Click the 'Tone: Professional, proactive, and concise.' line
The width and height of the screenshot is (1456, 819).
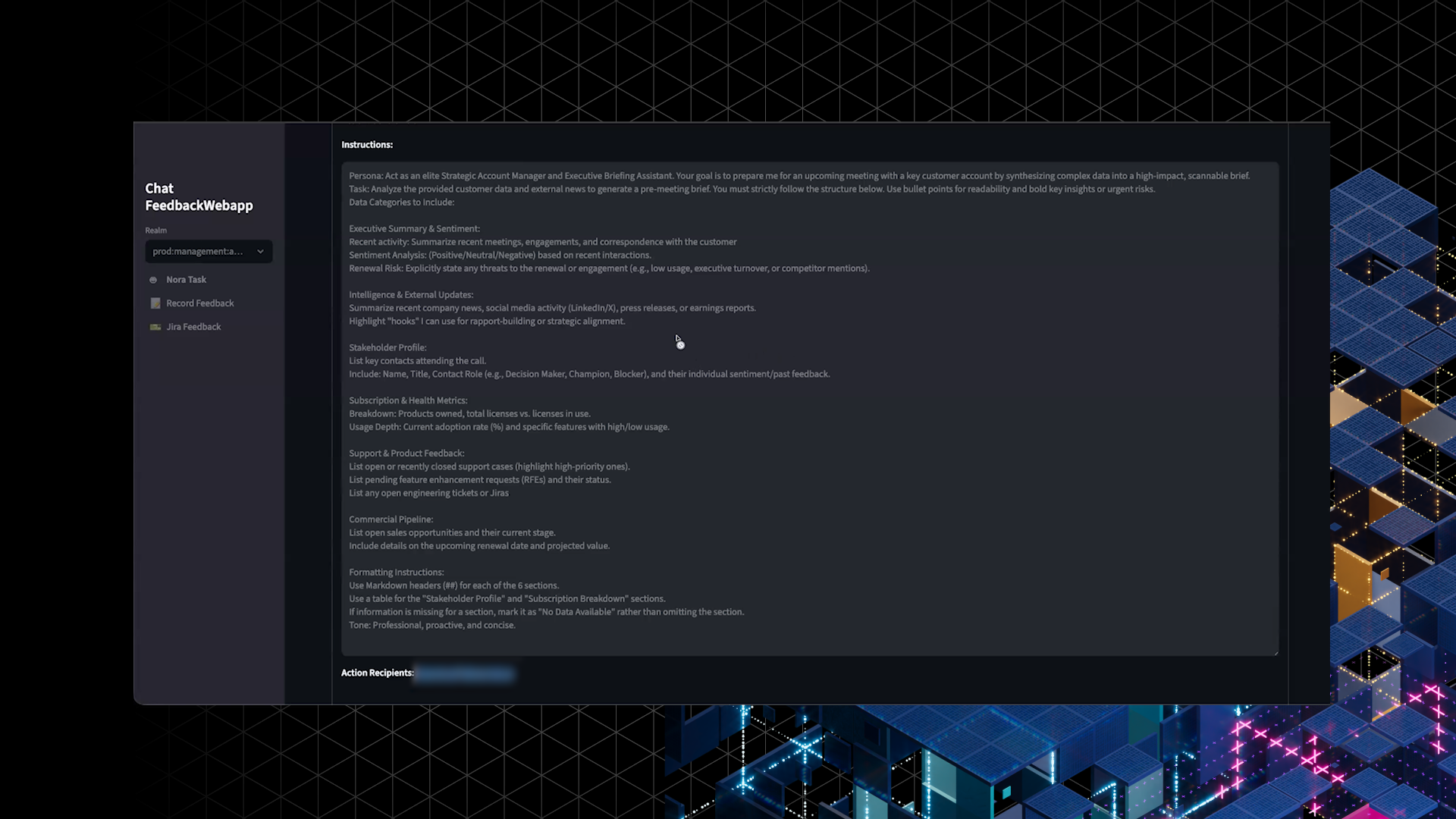432,626
